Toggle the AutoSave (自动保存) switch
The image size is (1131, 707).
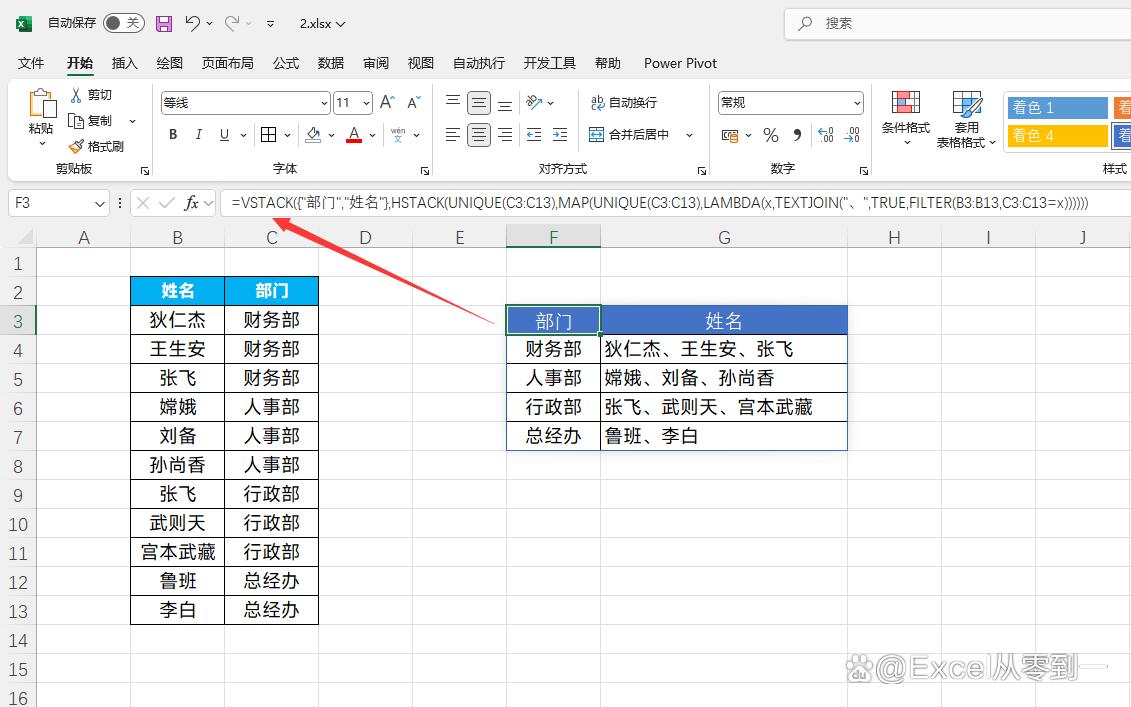coord(123,23)
